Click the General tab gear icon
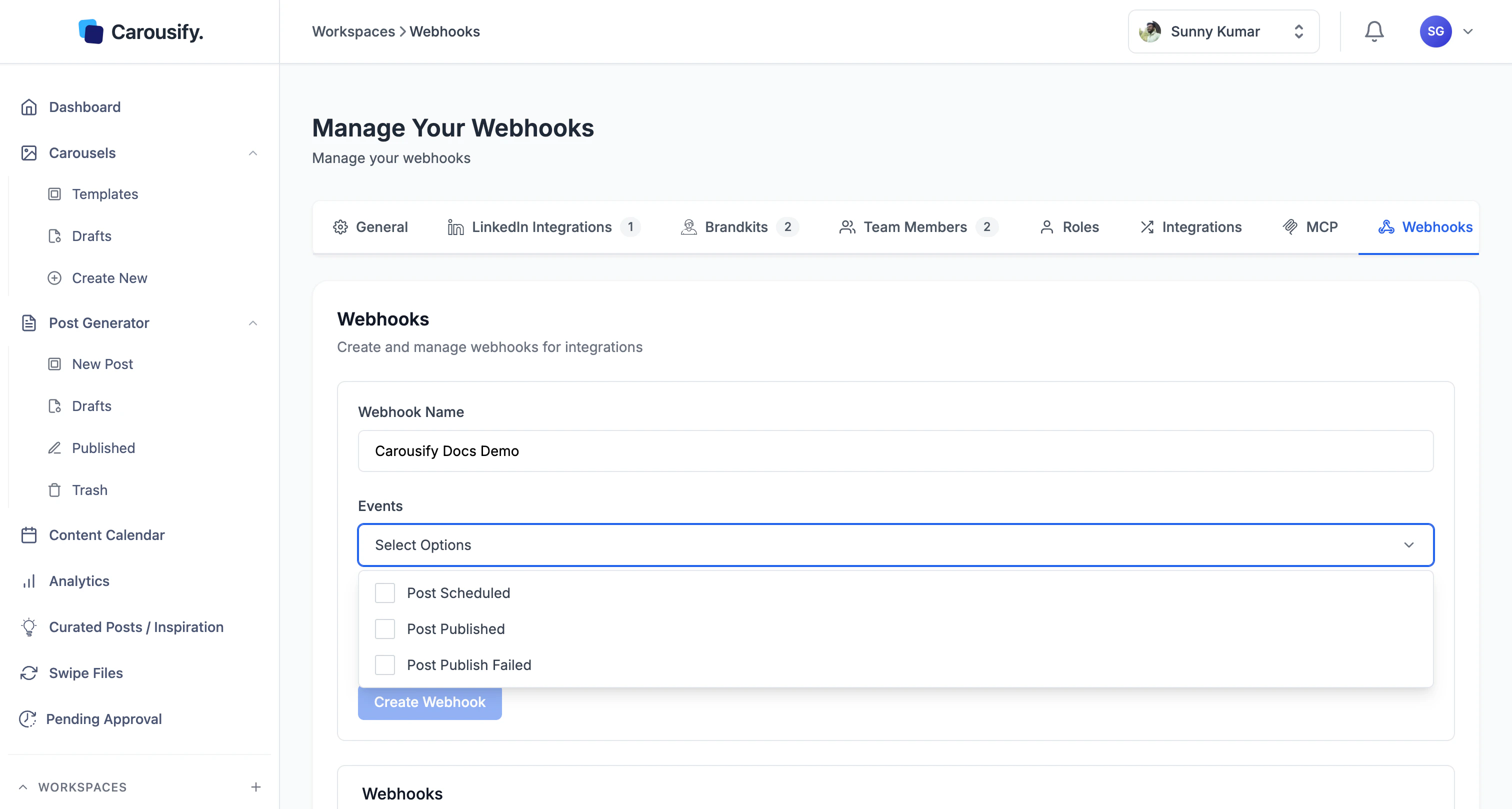 pyautogui.click(x=340, y=227)
